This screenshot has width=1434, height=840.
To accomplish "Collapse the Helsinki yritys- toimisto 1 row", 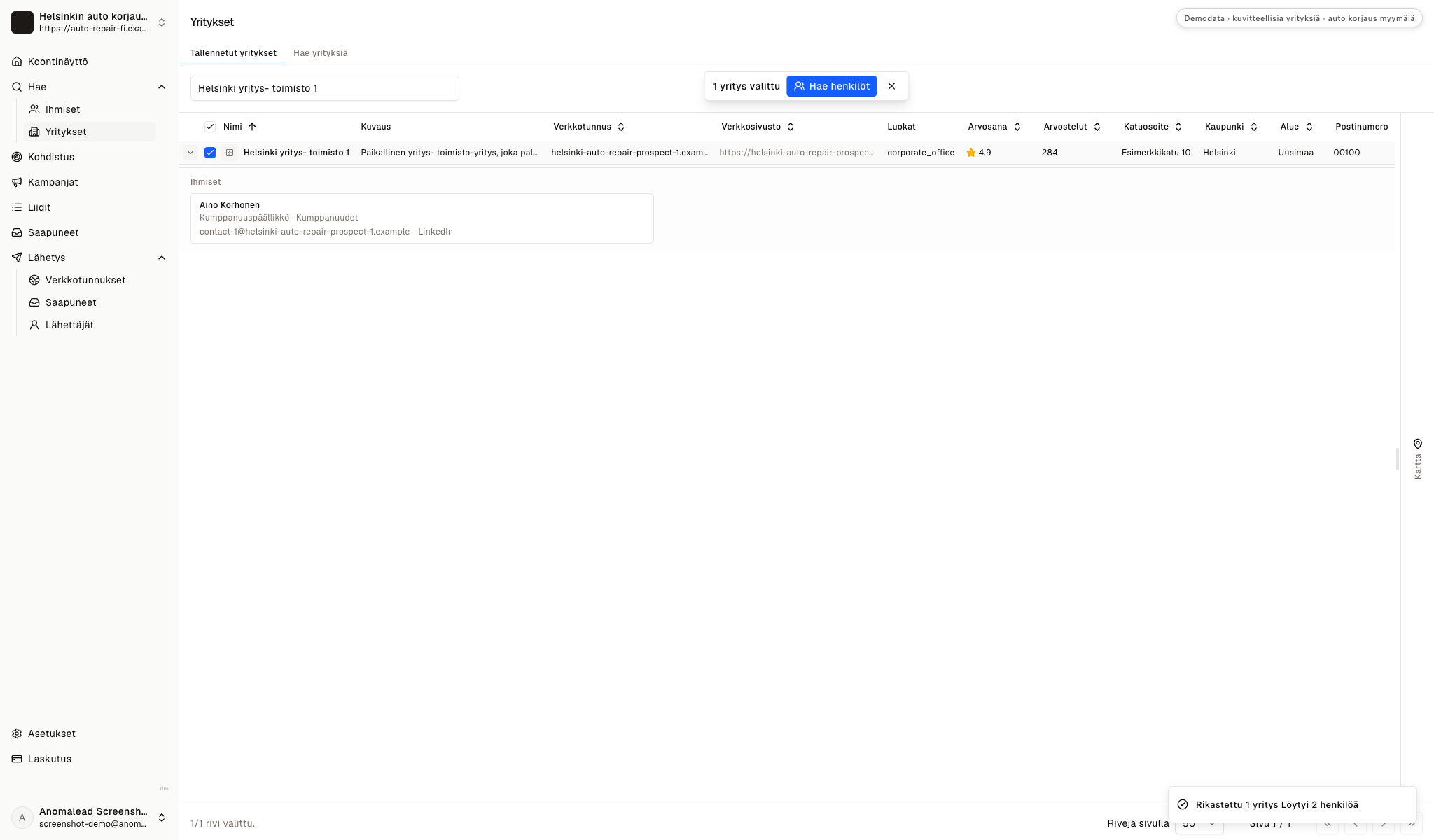I will point(190,153).
